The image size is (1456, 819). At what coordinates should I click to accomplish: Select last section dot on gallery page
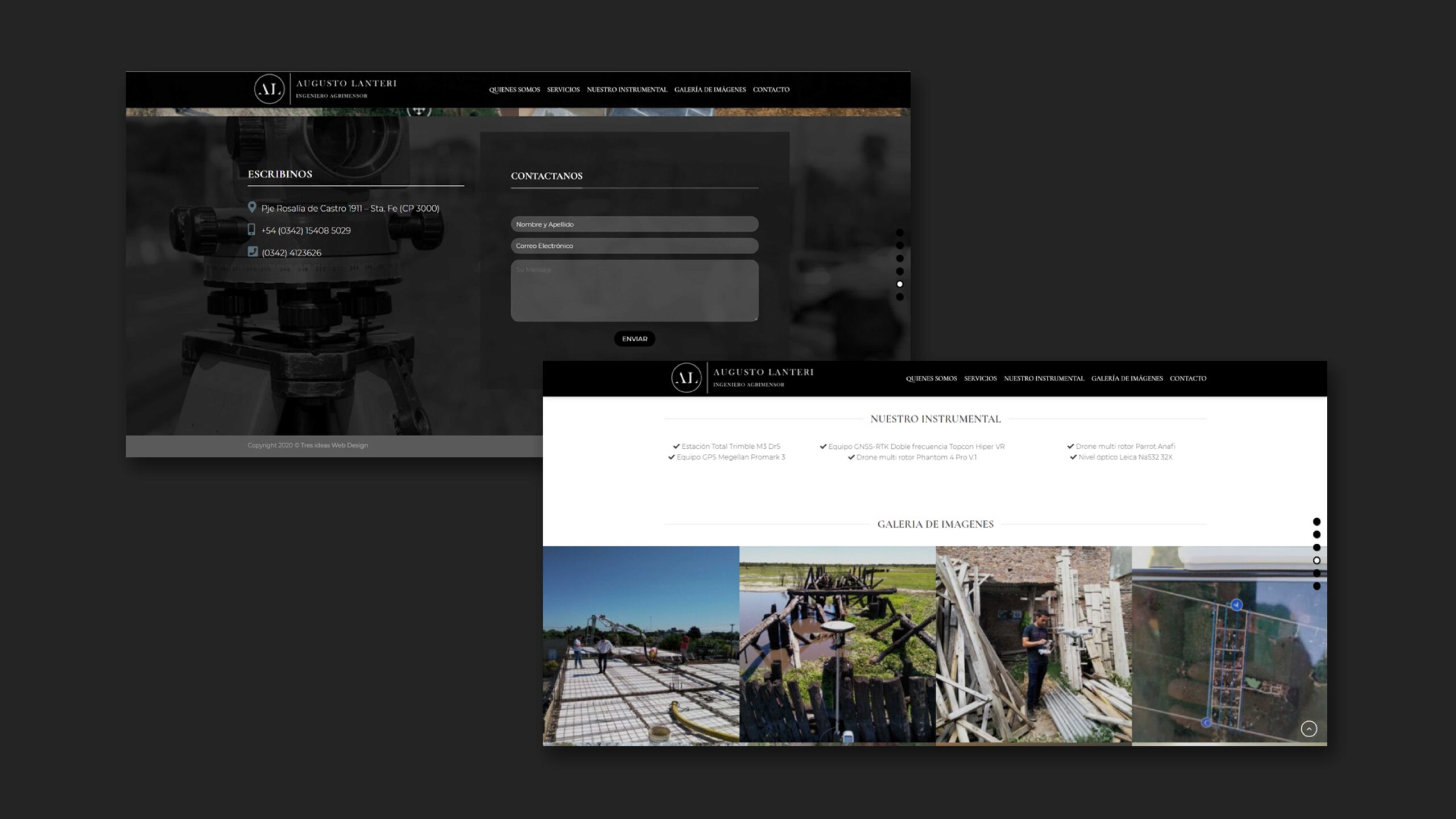[x=1317, y=586]
